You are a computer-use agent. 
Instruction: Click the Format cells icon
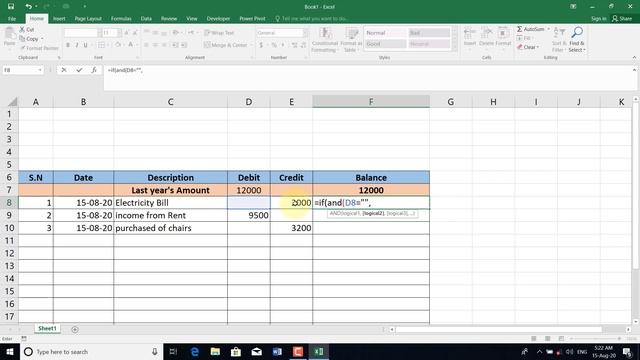click(503, 33)
